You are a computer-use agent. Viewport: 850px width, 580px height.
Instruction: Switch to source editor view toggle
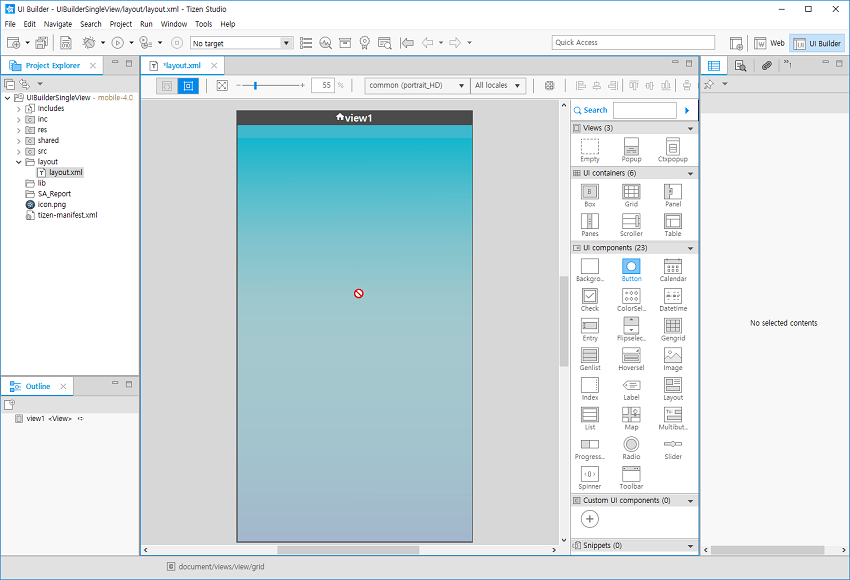[167, 86]
